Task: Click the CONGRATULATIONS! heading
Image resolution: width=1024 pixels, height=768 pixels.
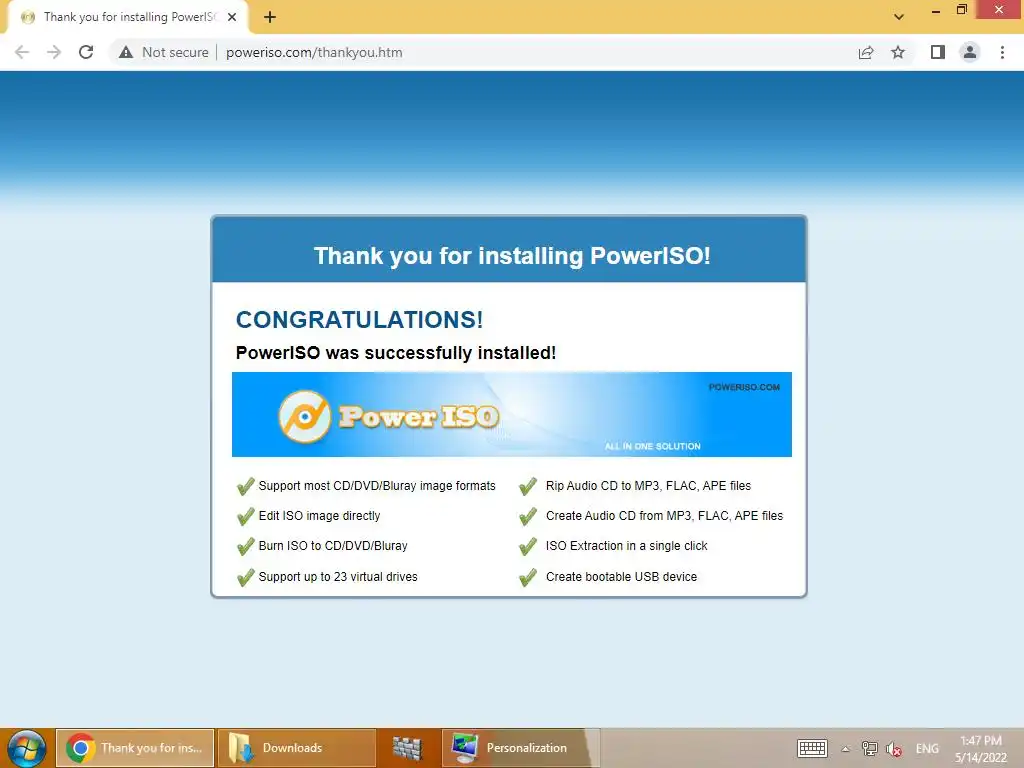Action: (x=359, y=320)
